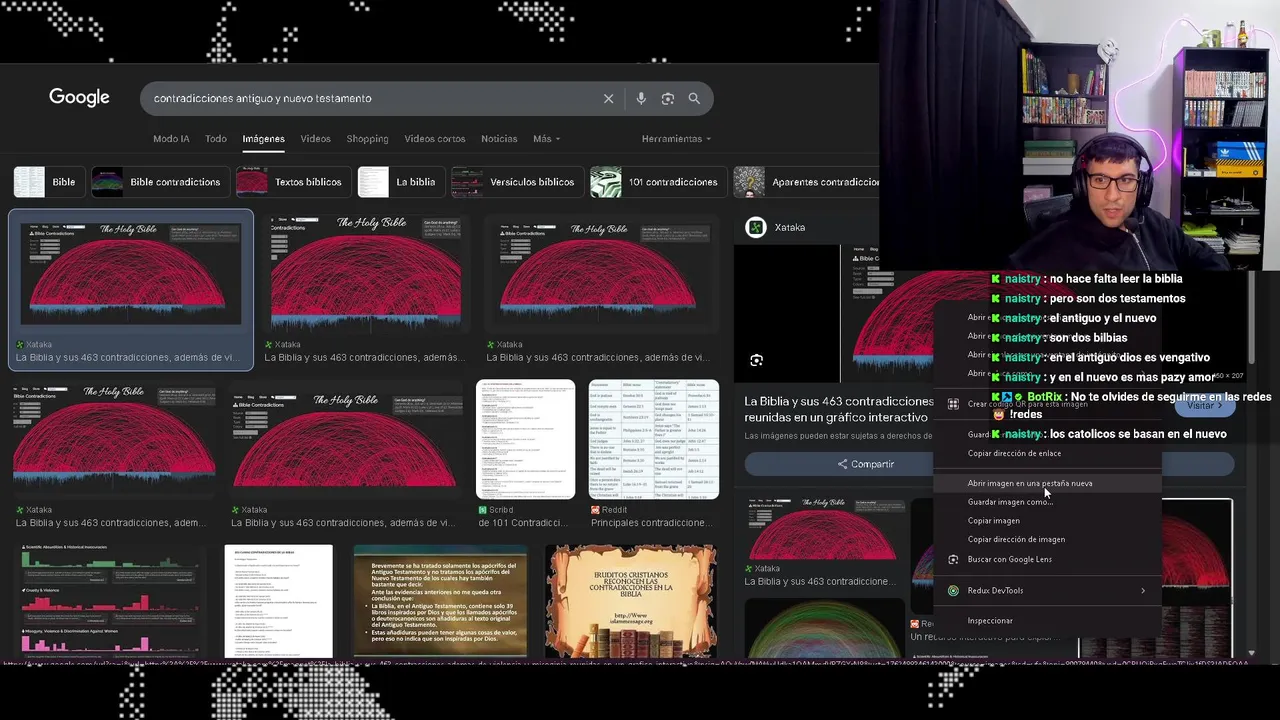Click the QR code icon in context menu
Viewport: 1280px width, 720px height.
pos(953,404)
